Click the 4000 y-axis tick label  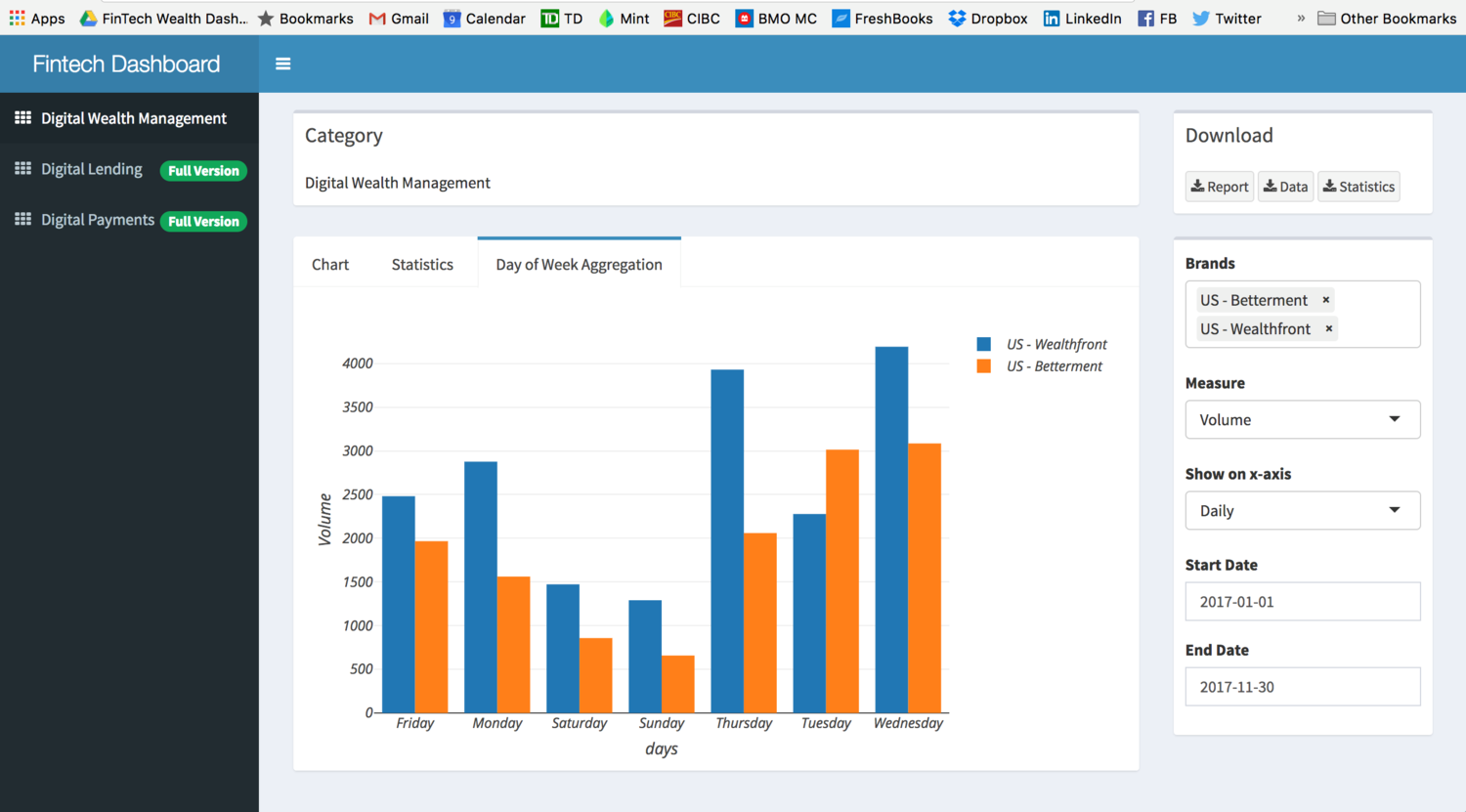tap(358, 363)
